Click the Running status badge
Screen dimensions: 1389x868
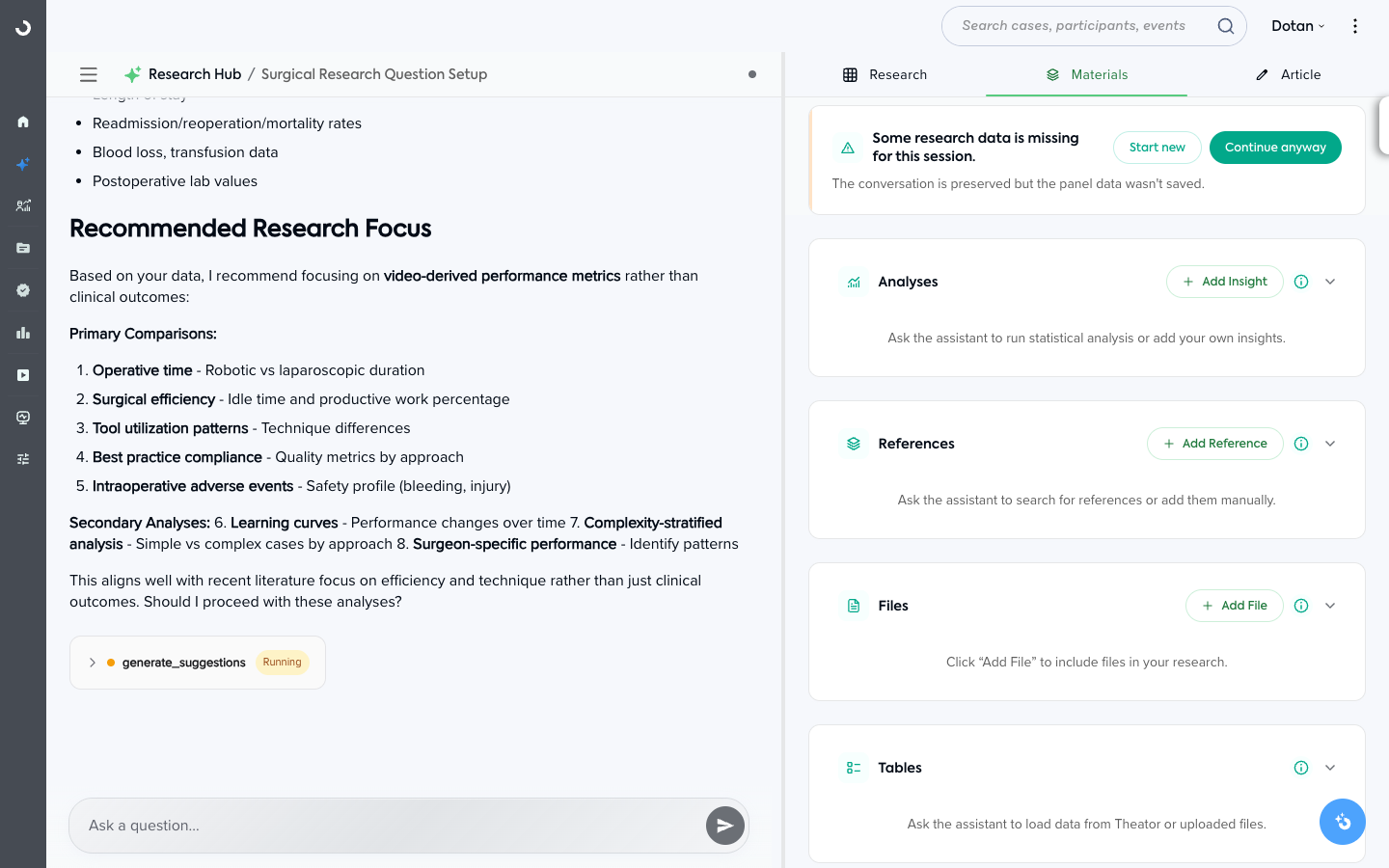[282, 663]
